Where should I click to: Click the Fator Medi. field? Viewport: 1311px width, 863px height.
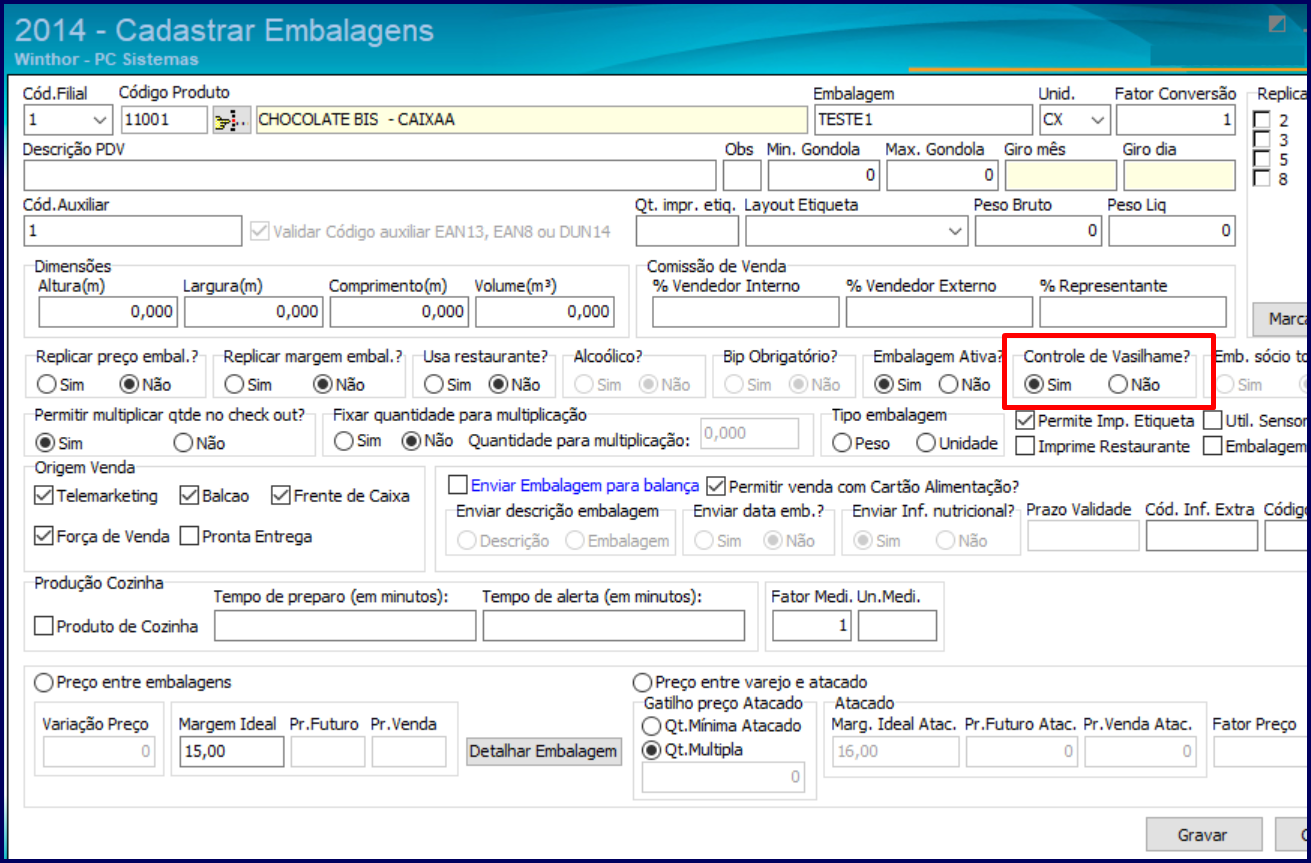coord(812,626)
